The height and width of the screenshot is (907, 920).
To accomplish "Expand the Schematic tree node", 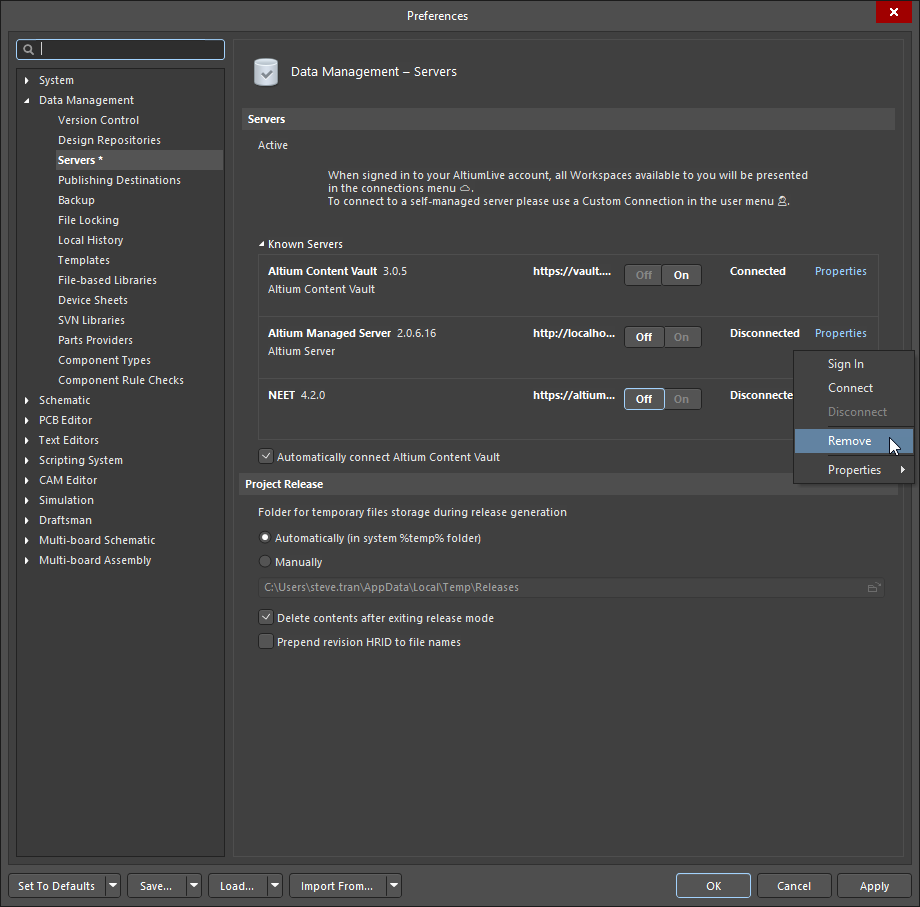I will click(x=26, y=400).
